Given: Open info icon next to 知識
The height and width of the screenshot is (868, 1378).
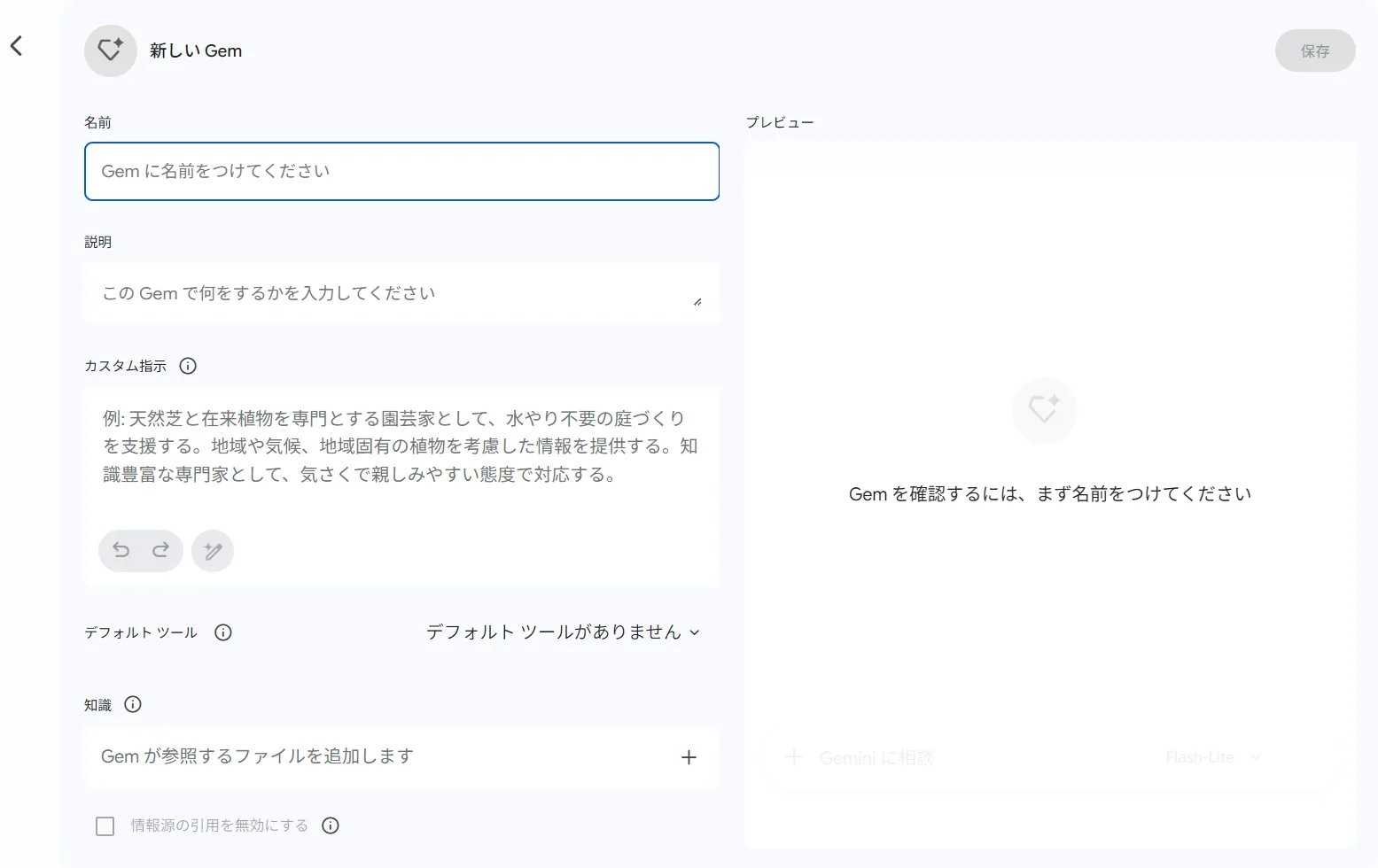Looking at the screenshot, I should [x=133, y=704].
